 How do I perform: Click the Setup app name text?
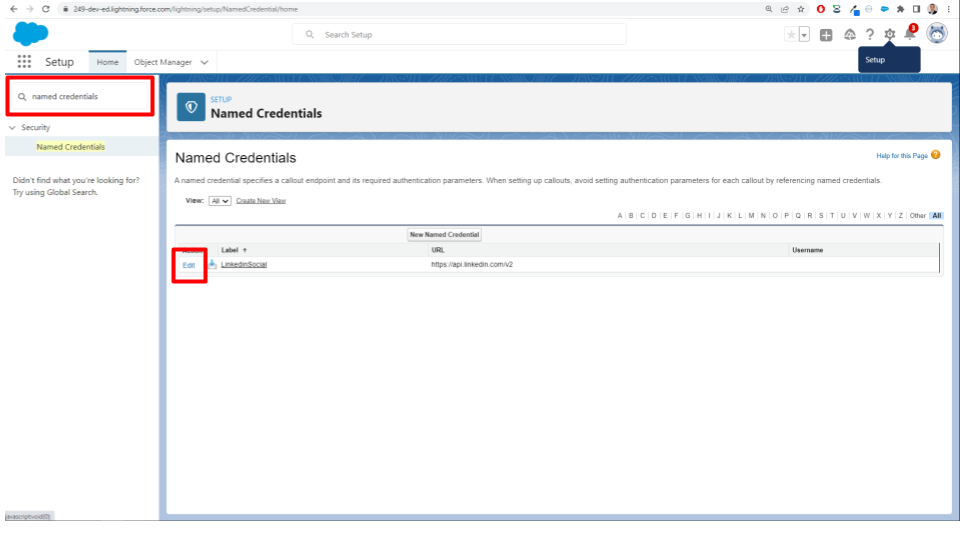point(59,62)
